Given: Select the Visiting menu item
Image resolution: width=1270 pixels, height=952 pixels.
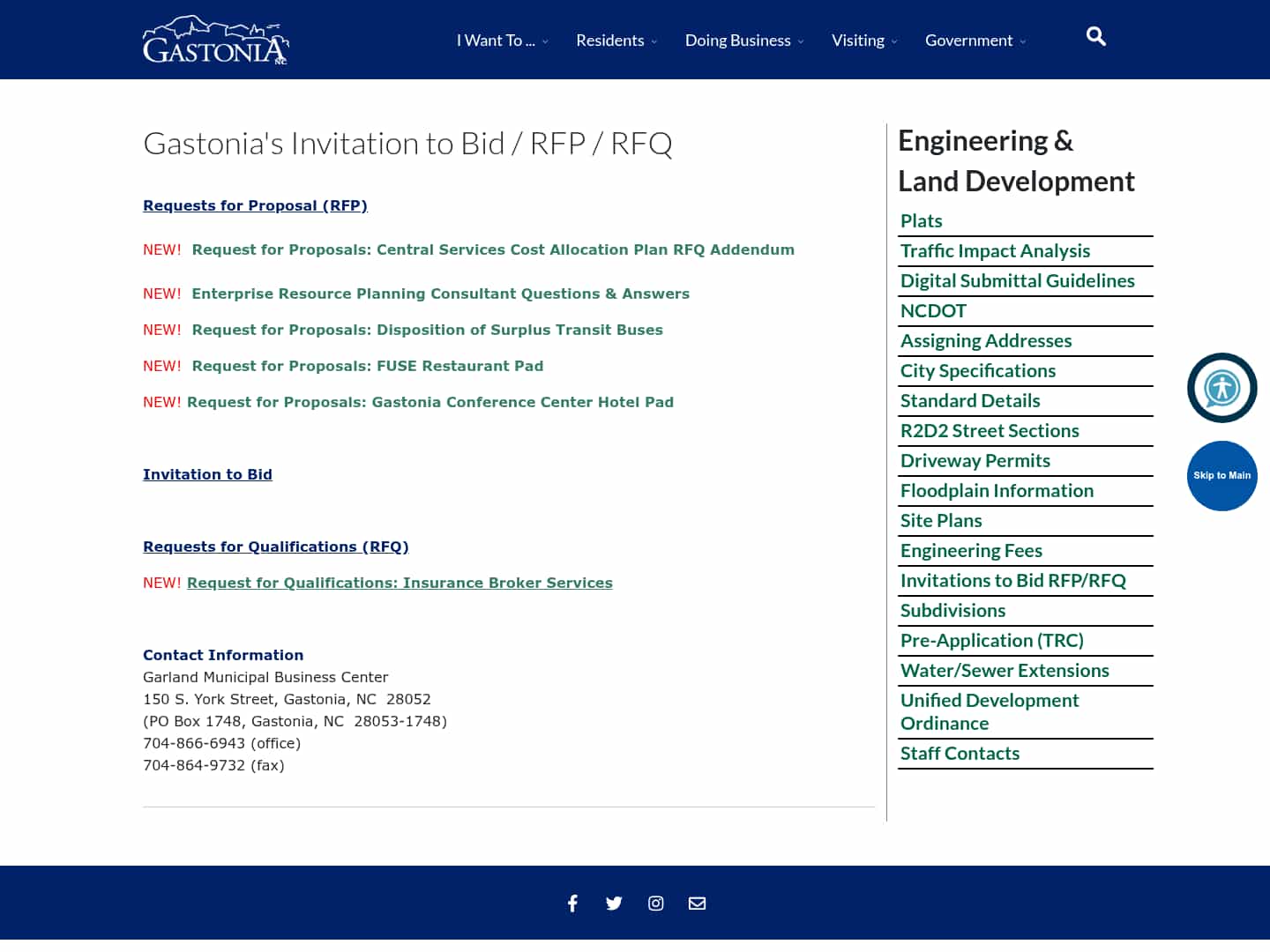Looking at the screenshot, I should [857, 40].
